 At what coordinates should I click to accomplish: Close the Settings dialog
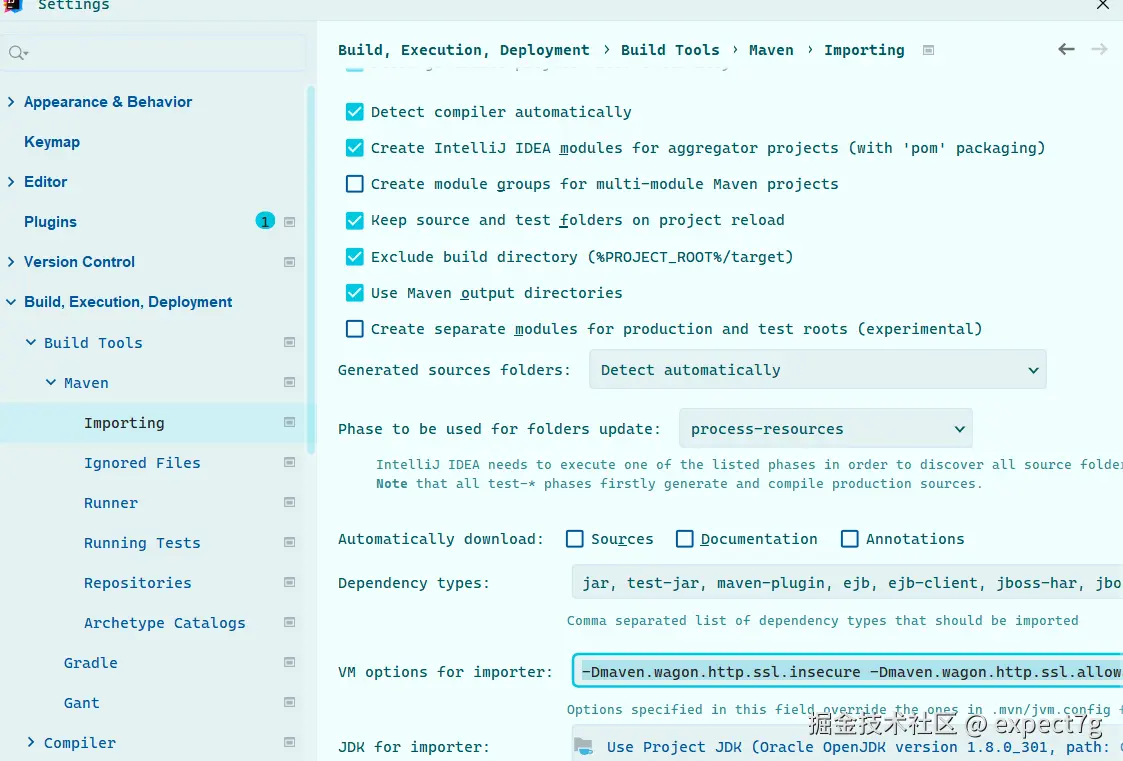click(1102, 5)
